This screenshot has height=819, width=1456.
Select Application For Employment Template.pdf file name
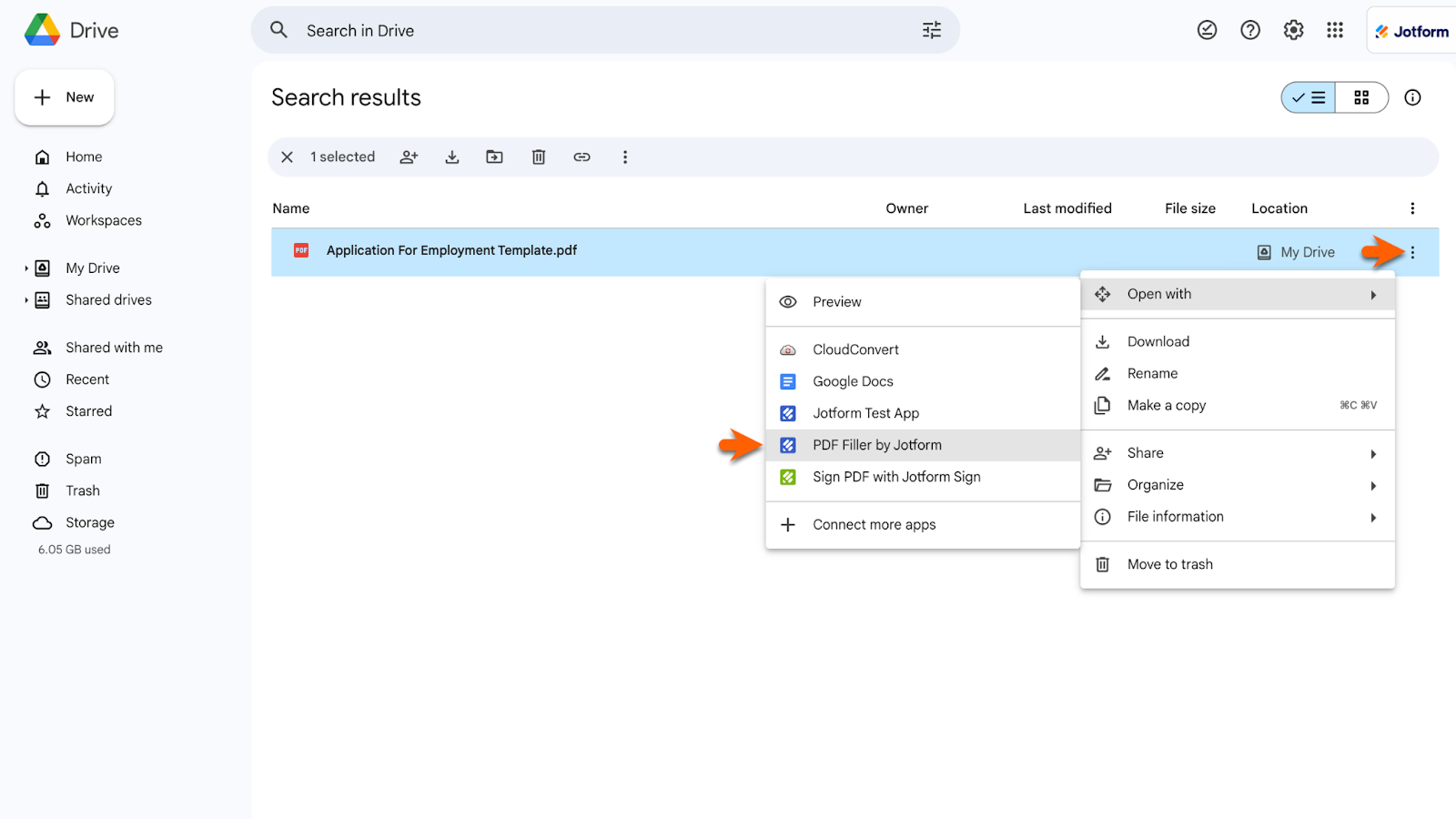[x=451, y=250]
